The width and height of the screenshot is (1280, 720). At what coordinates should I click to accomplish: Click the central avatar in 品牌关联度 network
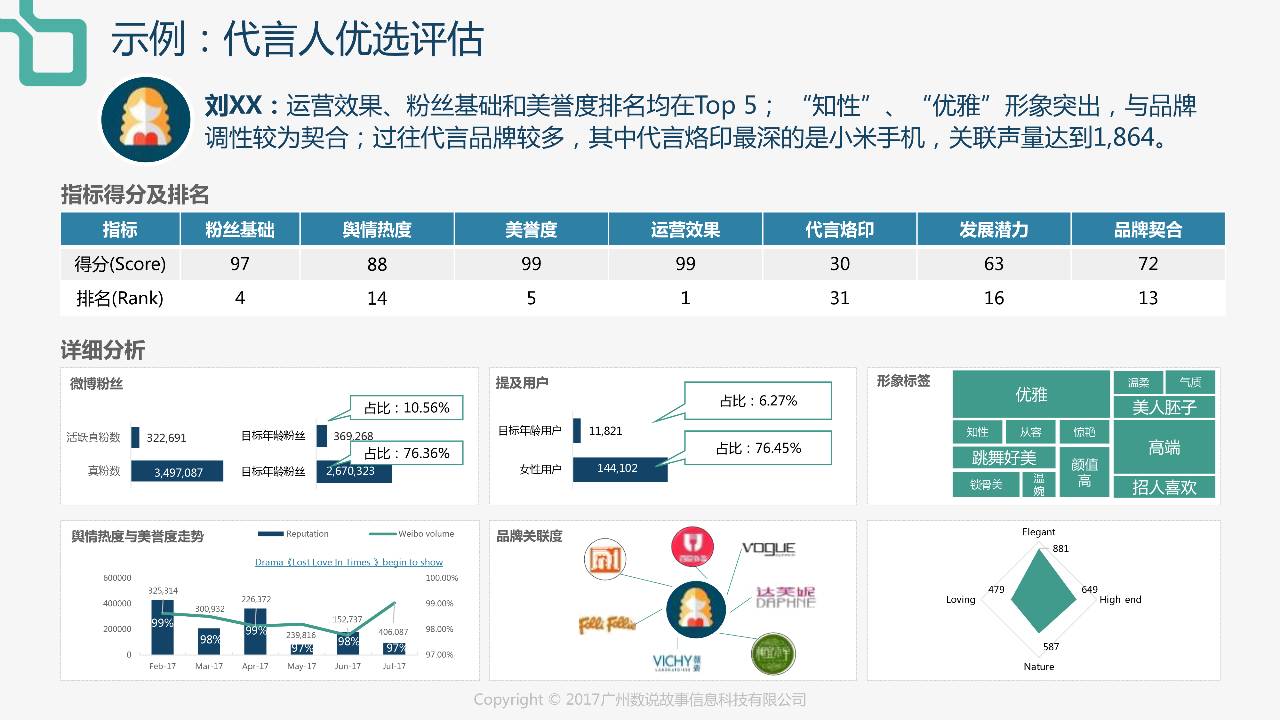coord(696,610)
